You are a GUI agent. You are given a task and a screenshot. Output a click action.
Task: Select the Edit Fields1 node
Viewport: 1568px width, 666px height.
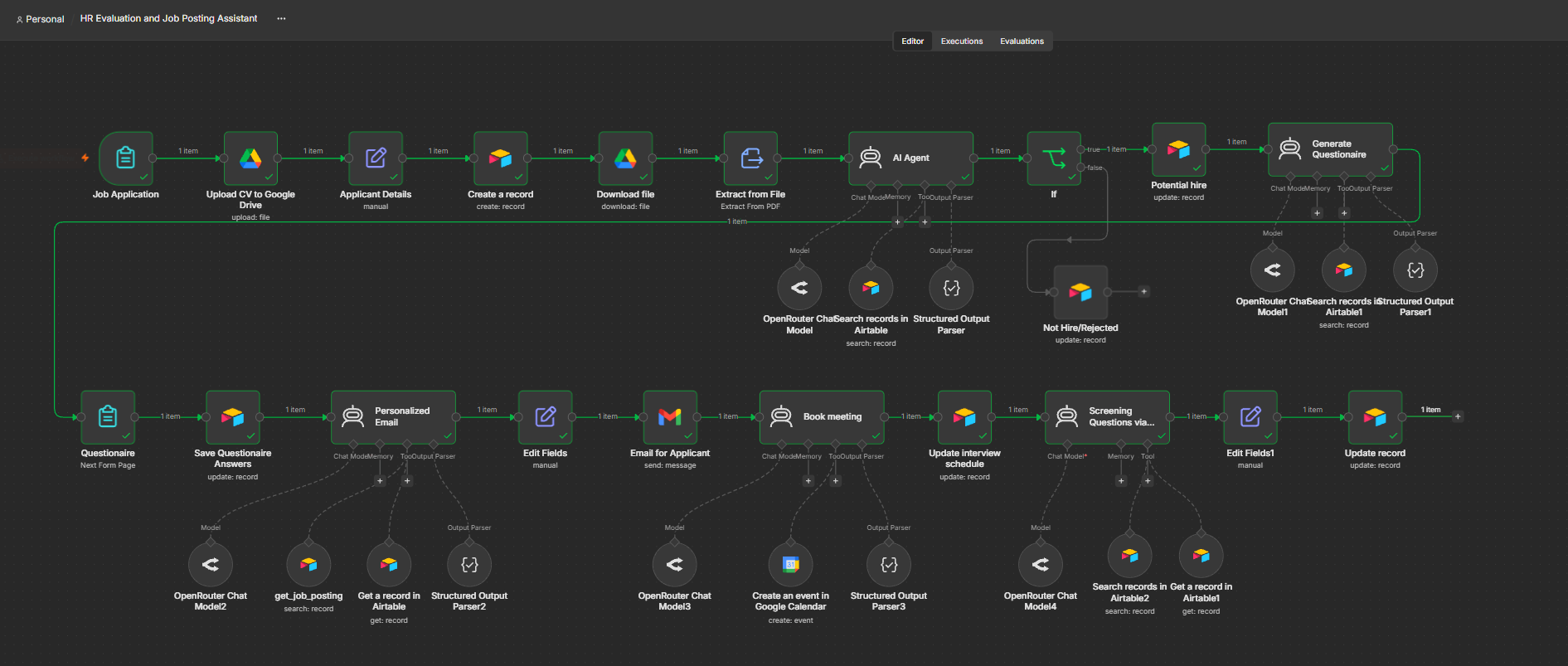(x=1250, y=416)
